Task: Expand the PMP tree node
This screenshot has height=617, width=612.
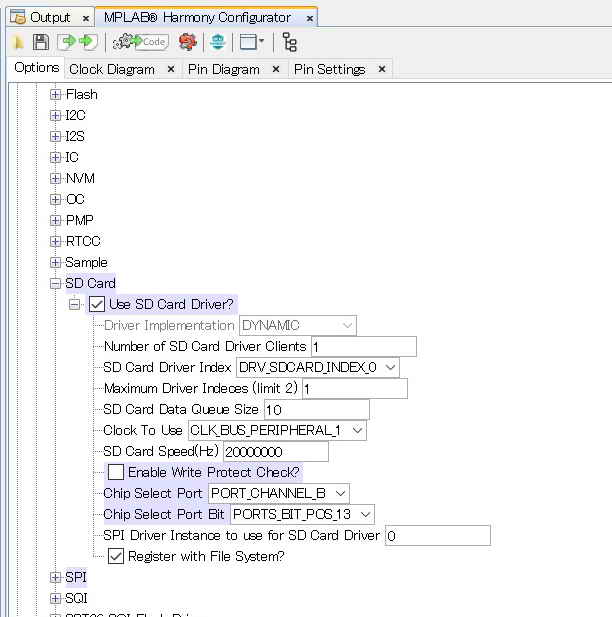Action: 55,220
